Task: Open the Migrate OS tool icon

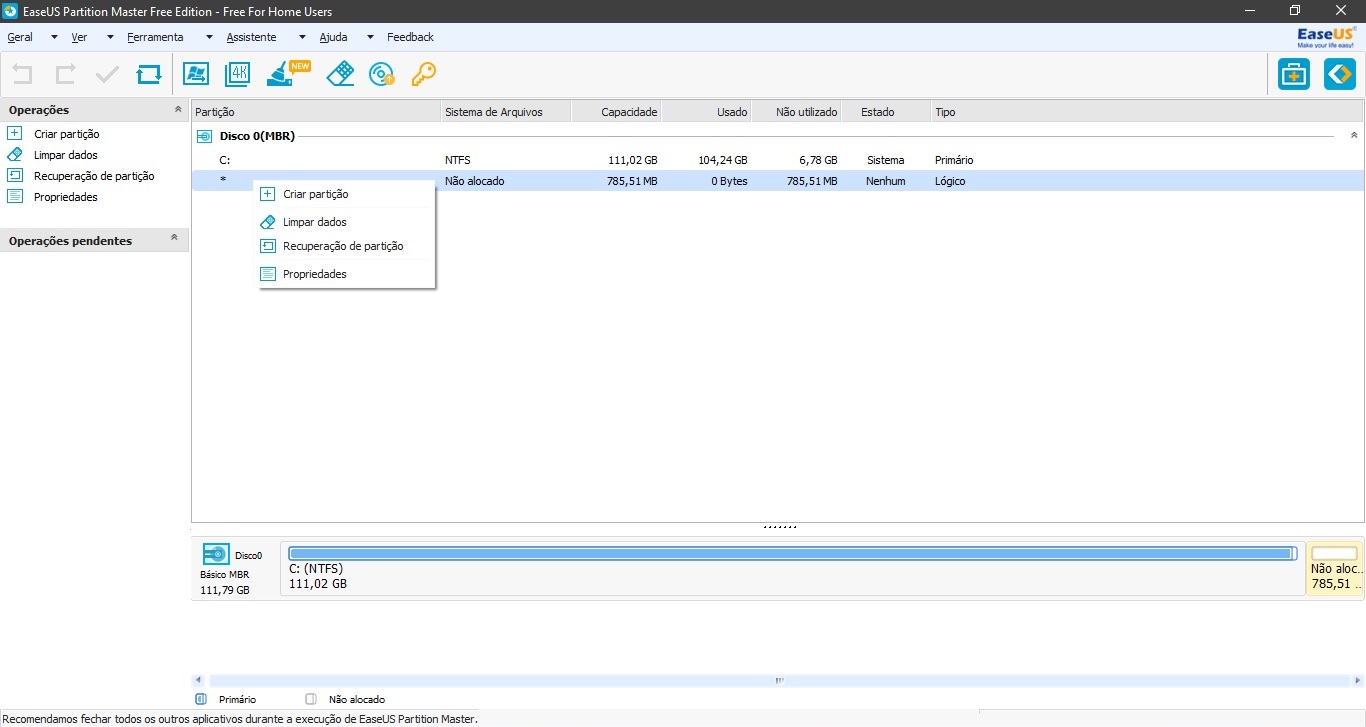Action: point(196,74)
